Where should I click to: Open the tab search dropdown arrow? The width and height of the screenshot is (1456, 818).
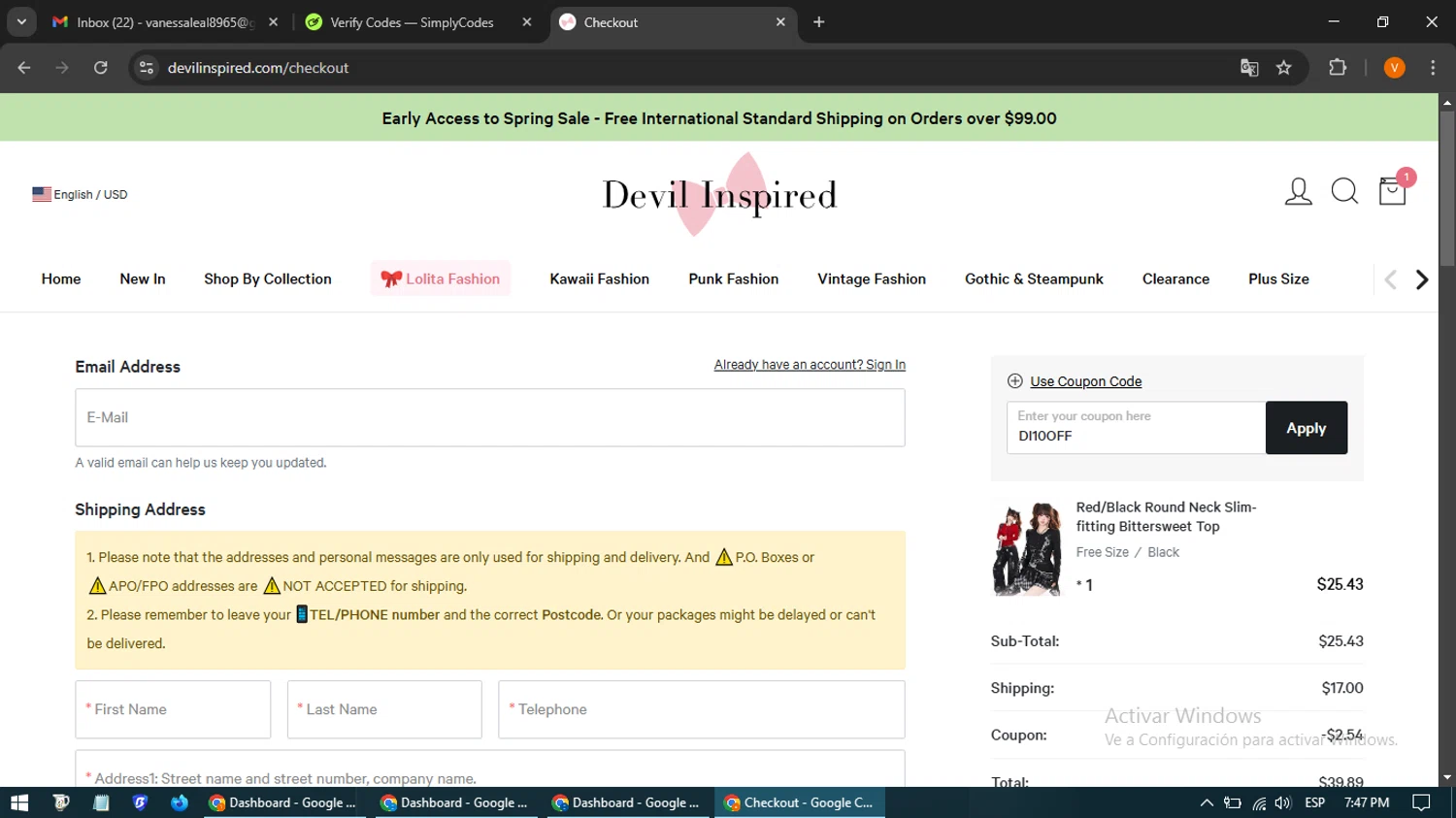(21, 22)
